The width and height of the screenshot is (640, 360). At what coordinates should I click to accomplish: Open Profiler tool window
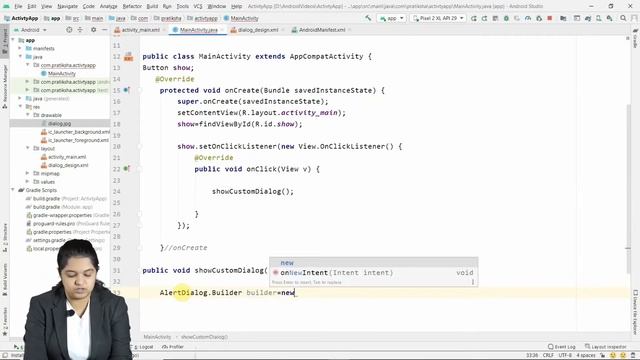point(173,347)
